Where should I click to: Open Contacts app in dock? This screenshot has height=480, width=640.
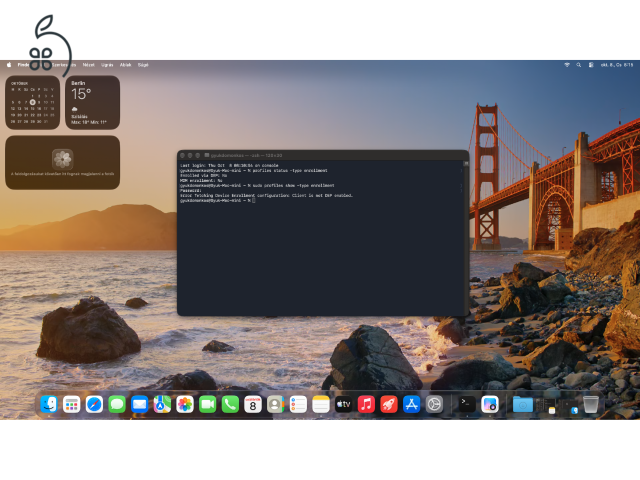(x=276, y=404)
